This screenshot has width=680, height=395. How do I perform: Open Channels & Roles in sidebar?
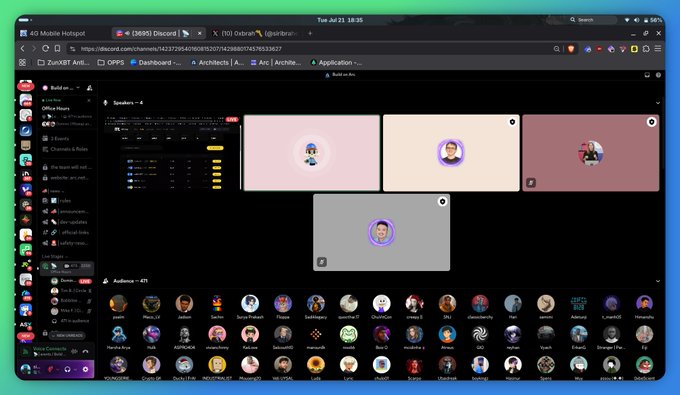coord(65,149)
